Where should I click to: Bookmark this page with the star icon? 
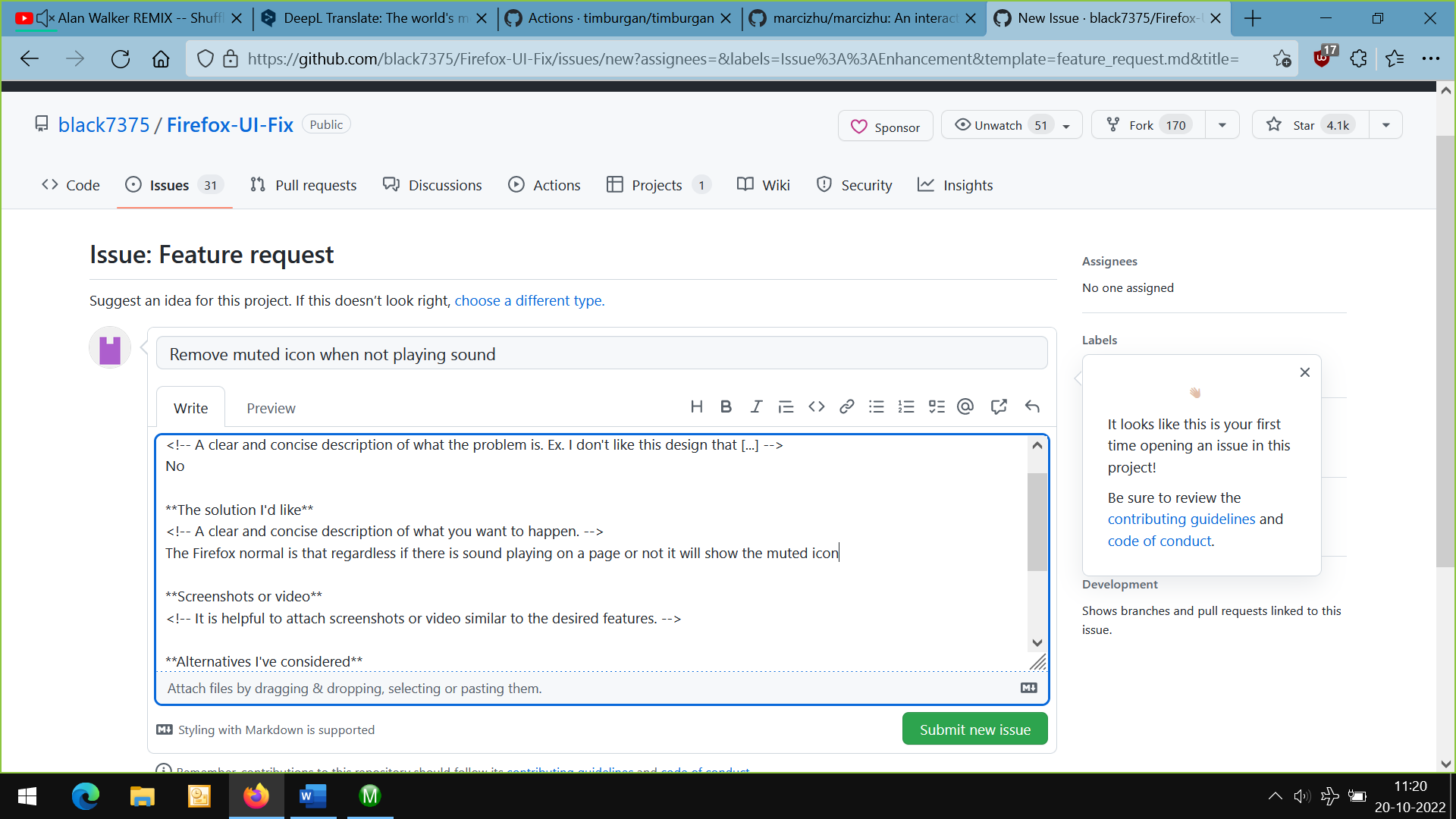click(1282, 59)
